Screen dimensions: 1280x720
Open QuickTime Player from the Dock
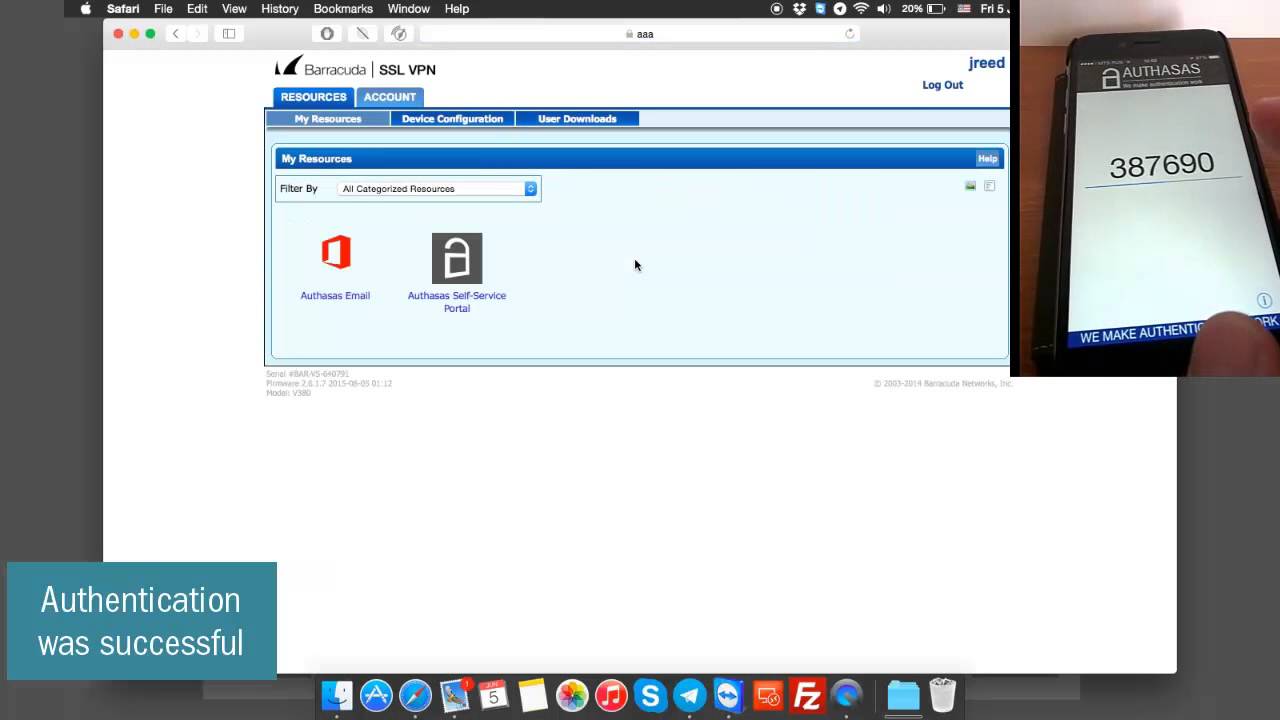[x=846, y=695]
